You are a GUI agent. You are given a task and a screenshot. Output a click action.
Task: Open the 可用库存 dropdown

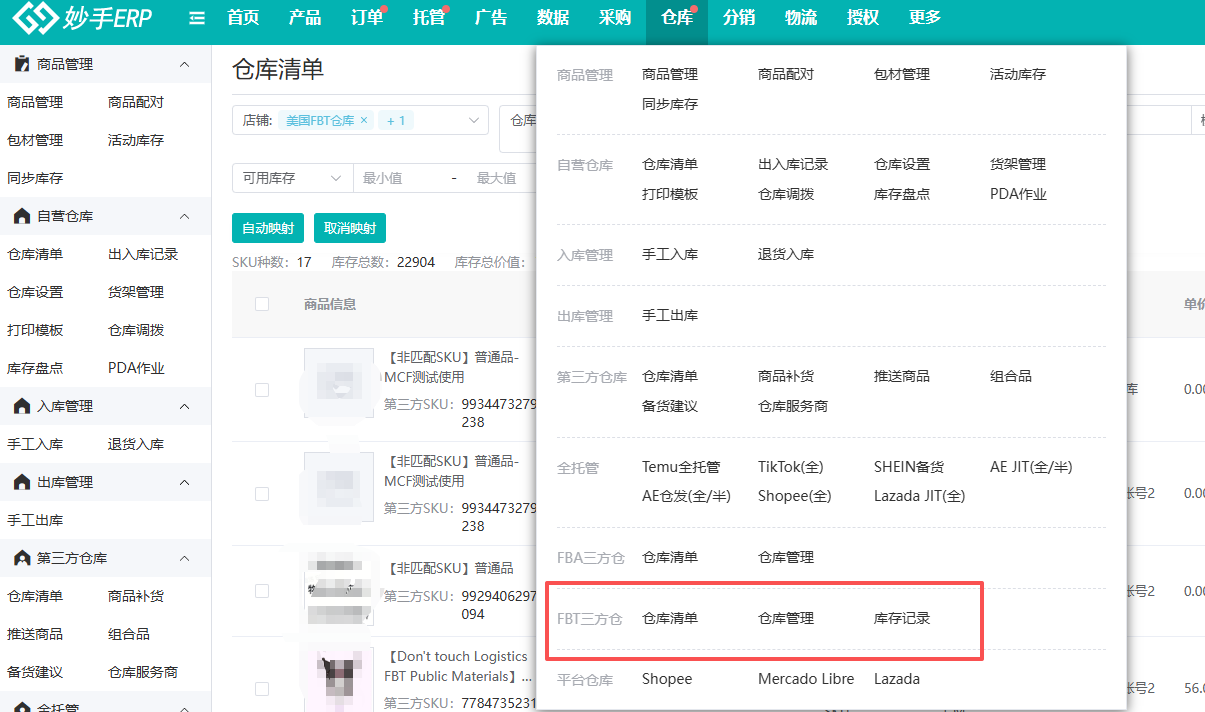coord(292,177)
